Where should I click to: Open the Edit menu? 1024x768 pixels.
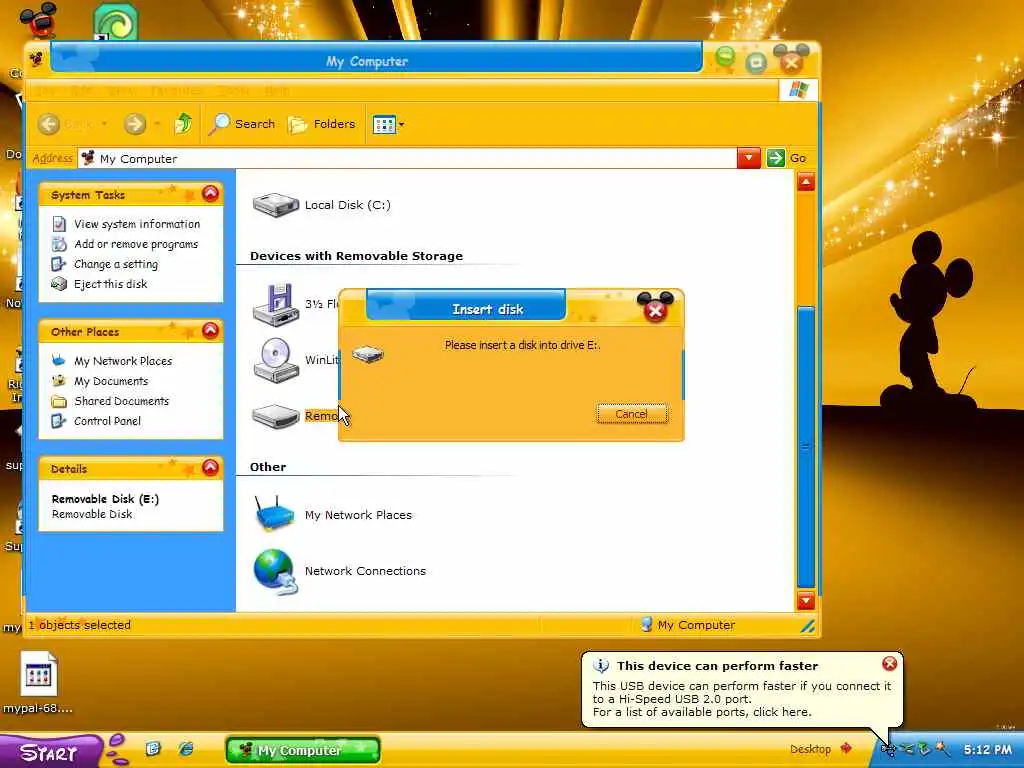coord(82,90)
